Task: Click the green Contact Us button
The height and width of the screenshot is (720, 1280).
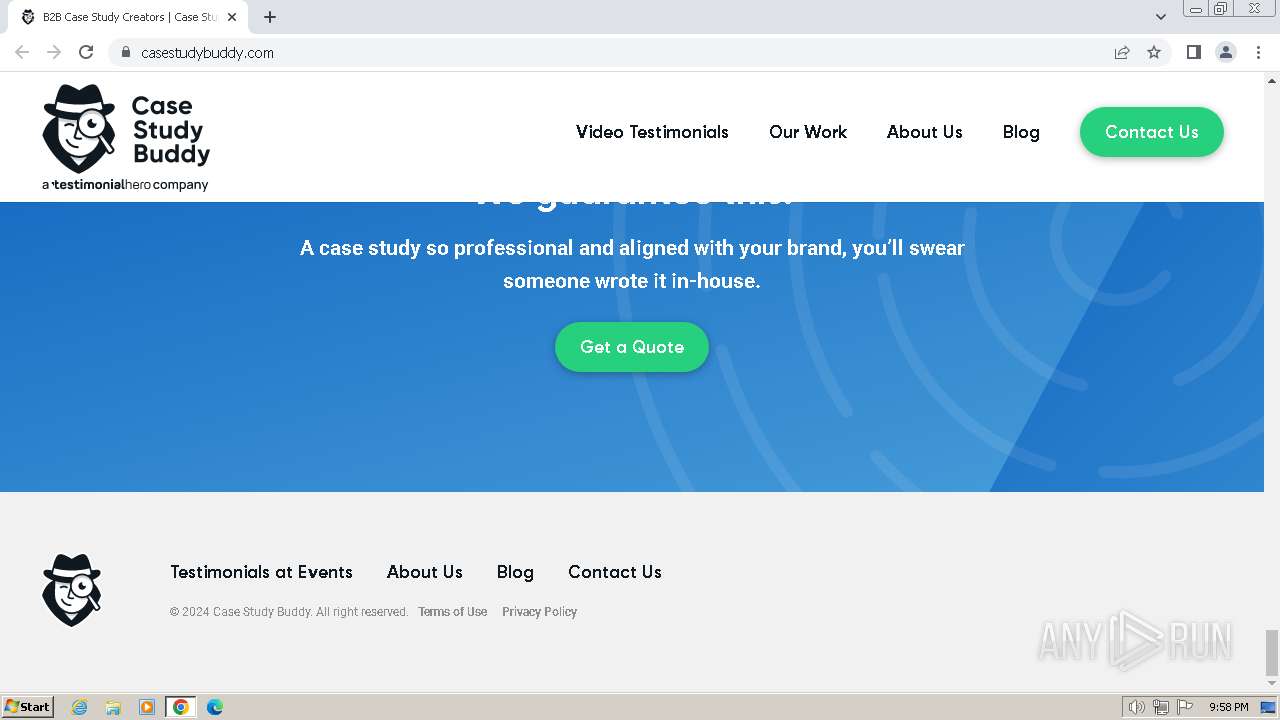Action: coord(1152,132)
